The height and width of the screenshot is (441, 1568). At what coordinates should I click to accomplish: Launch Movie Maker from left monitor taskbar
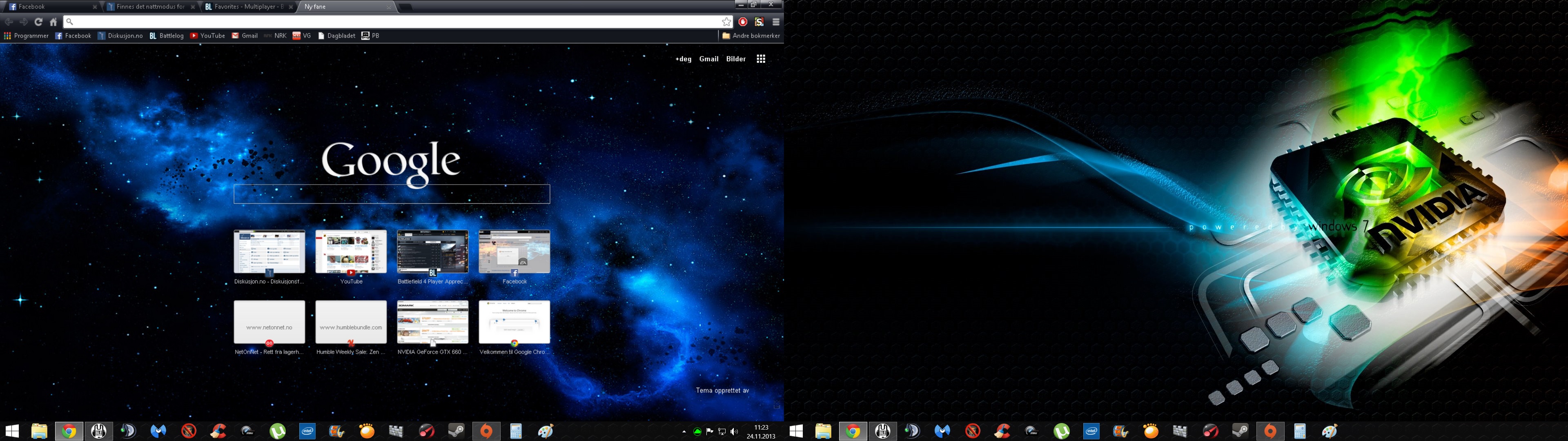point(337,431)
